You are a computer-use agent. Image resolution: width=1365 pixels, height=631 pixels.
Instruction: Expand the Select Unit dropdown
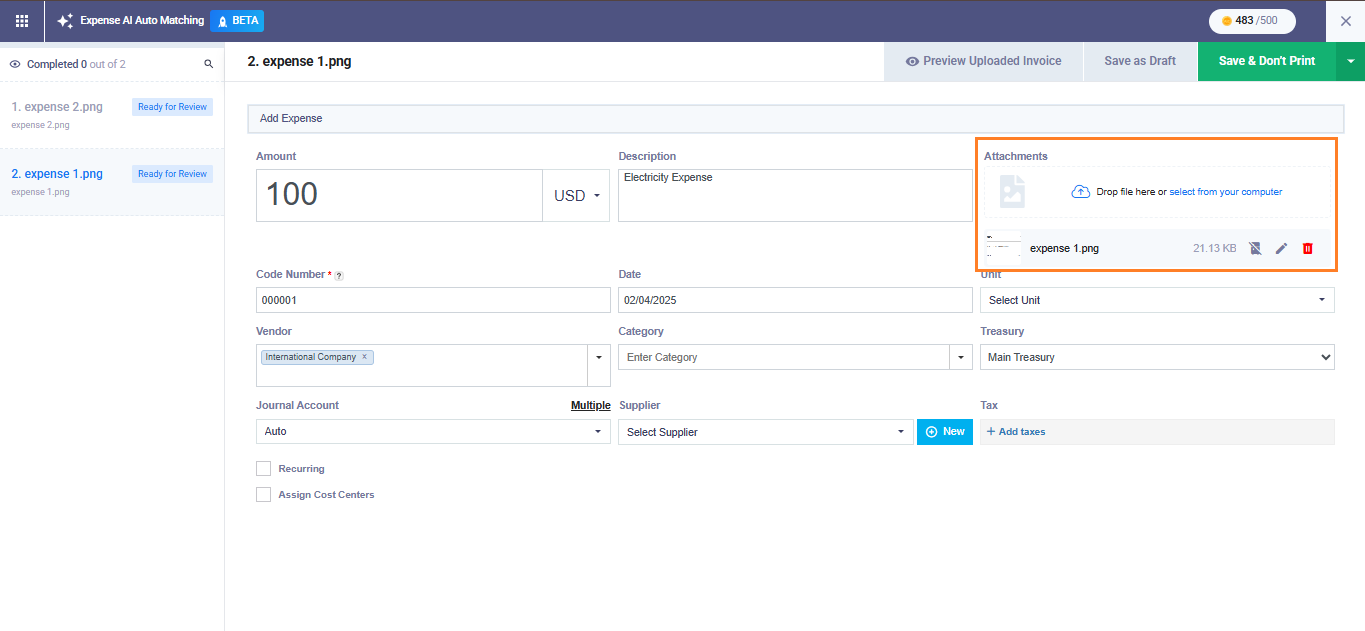click(x=1156, y=300)
